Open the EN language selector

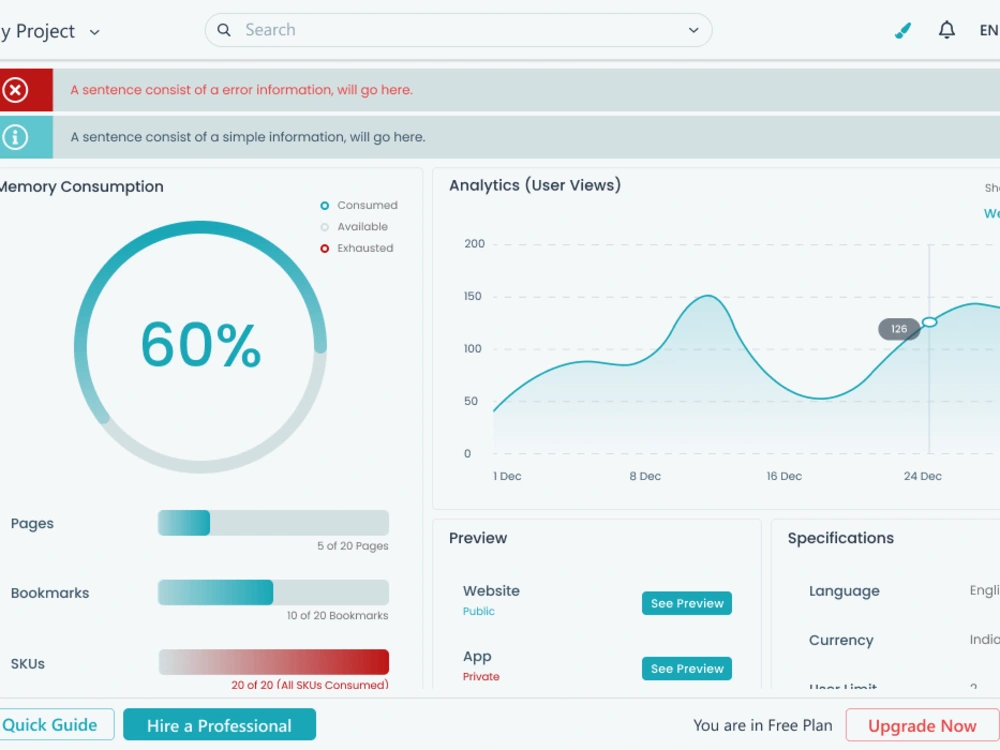pyautogui.click(x=989, y=30)
